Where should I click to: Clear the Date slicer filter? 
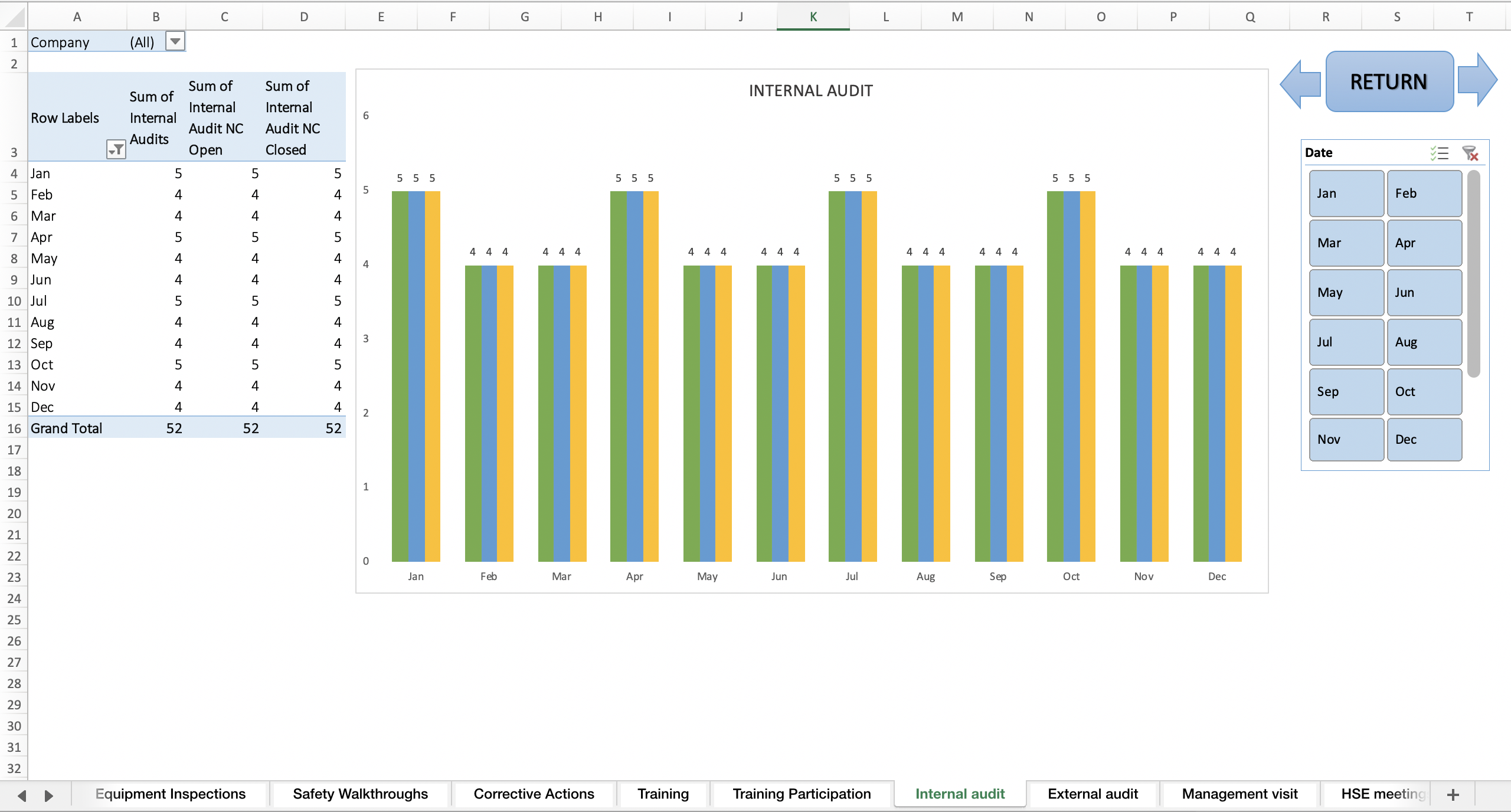pos(1470,152)
